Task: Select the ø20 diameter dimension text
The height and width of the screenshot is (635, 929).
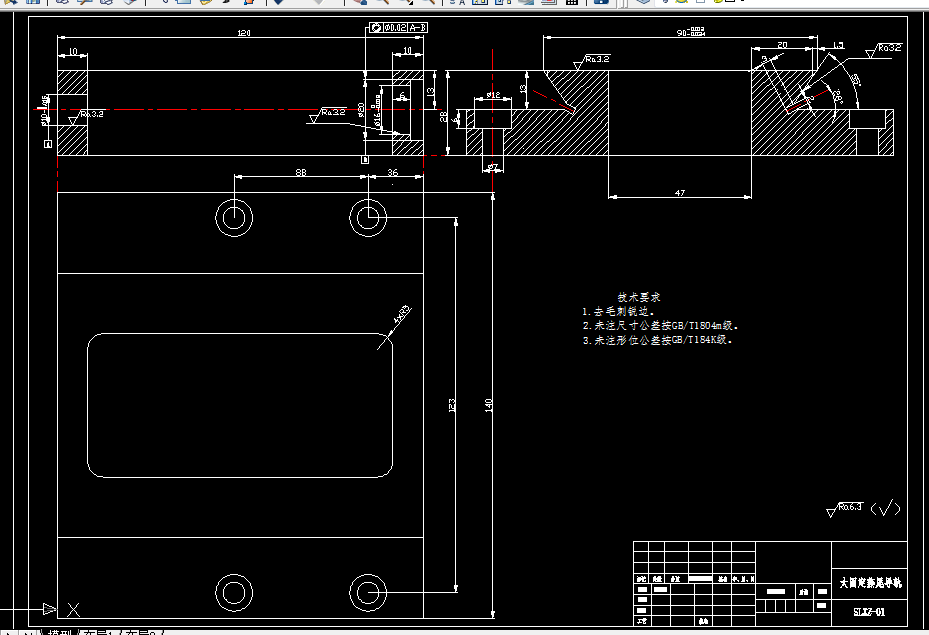Action: click(361, 110)
